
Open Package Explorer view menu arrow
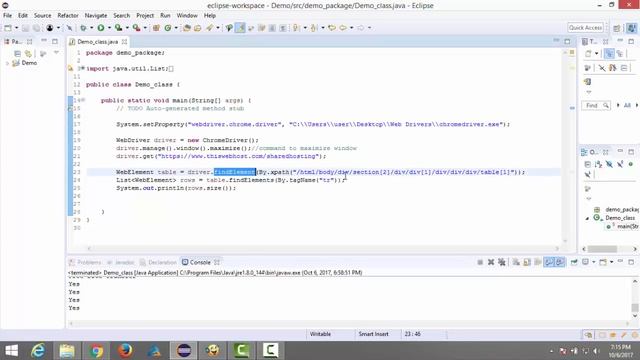click(56, 53)
